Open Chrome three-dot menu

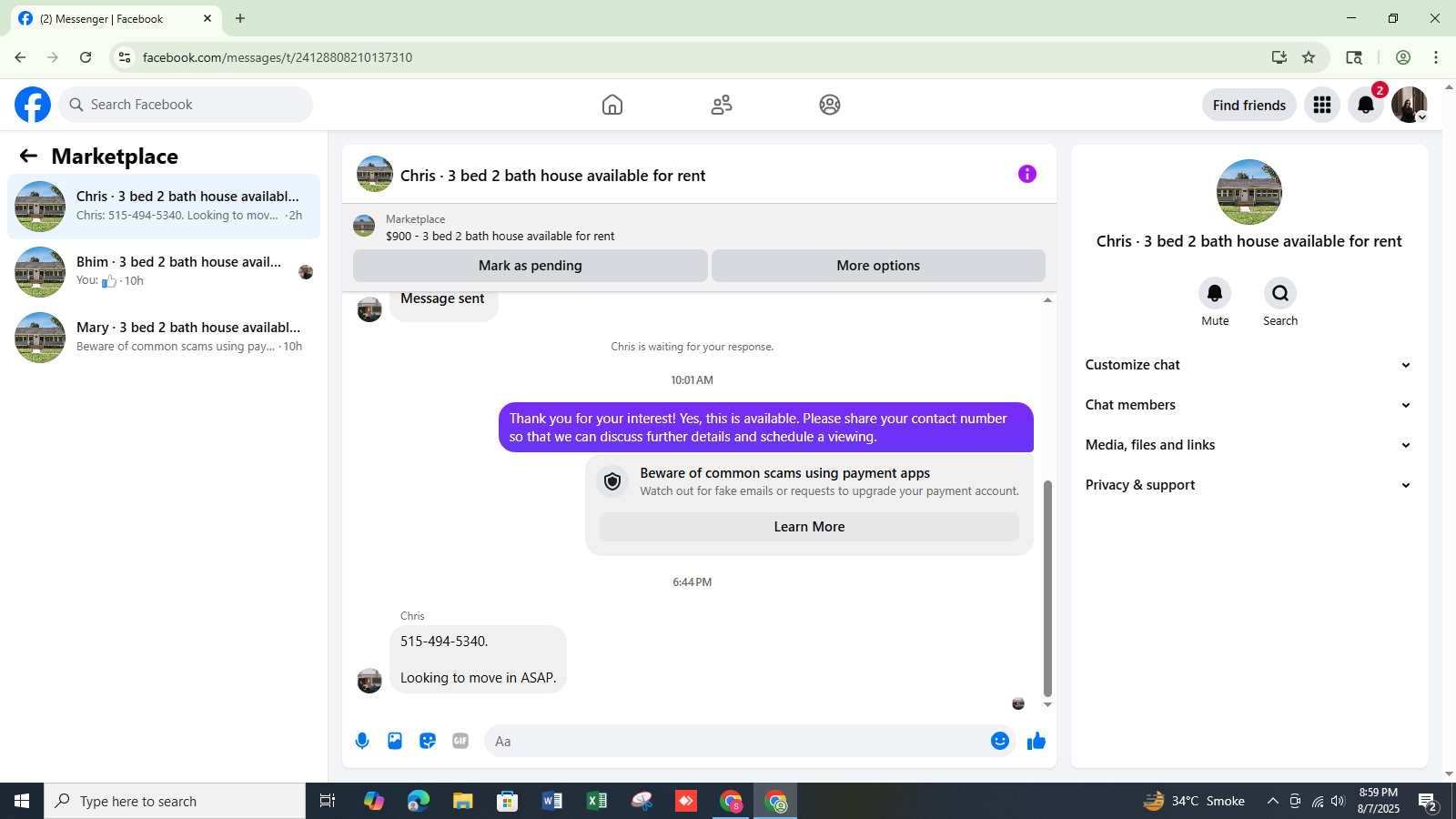pos(1436,57)
